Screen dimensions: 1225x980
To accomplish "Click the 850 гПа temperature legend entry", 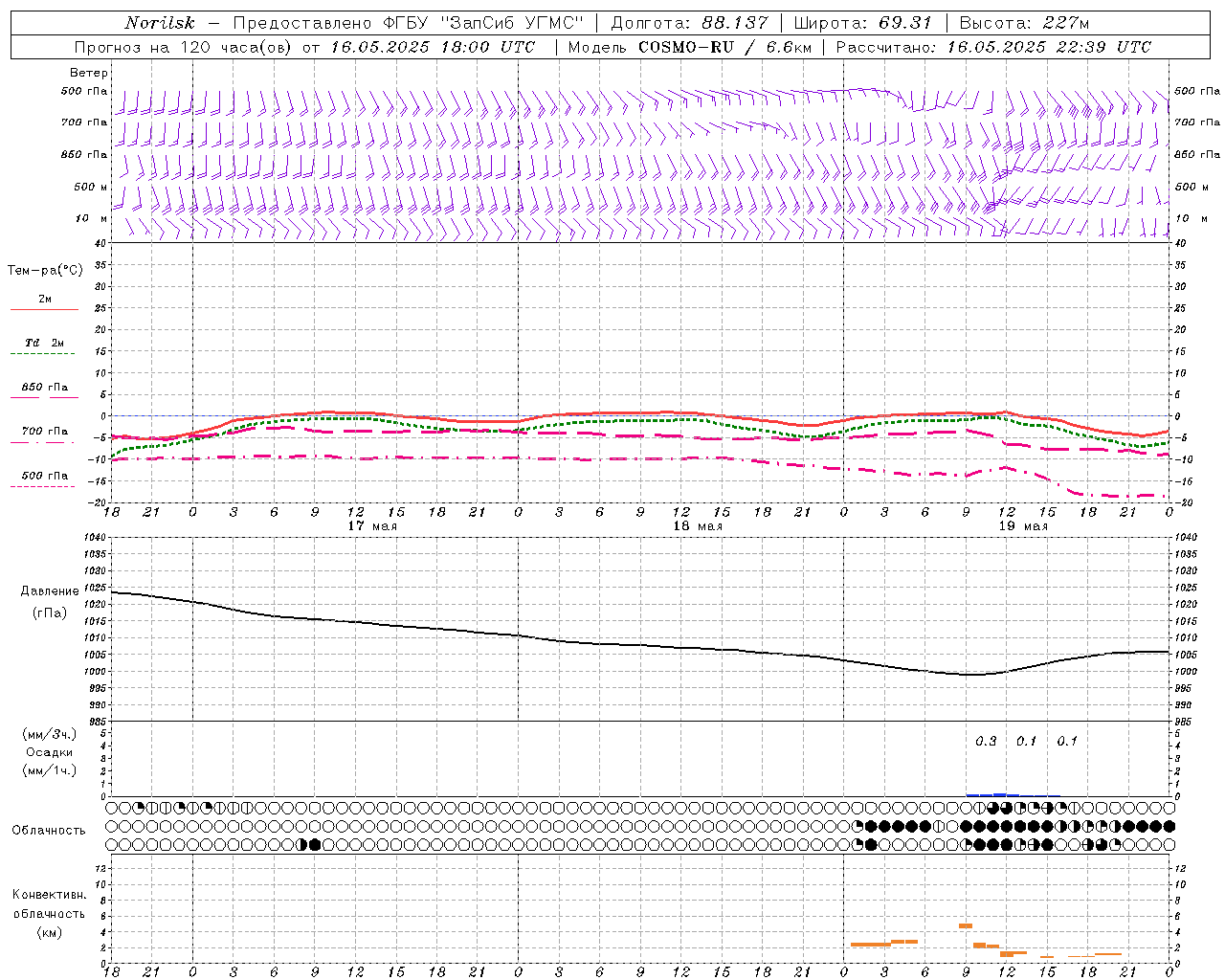I will (45, 388).
